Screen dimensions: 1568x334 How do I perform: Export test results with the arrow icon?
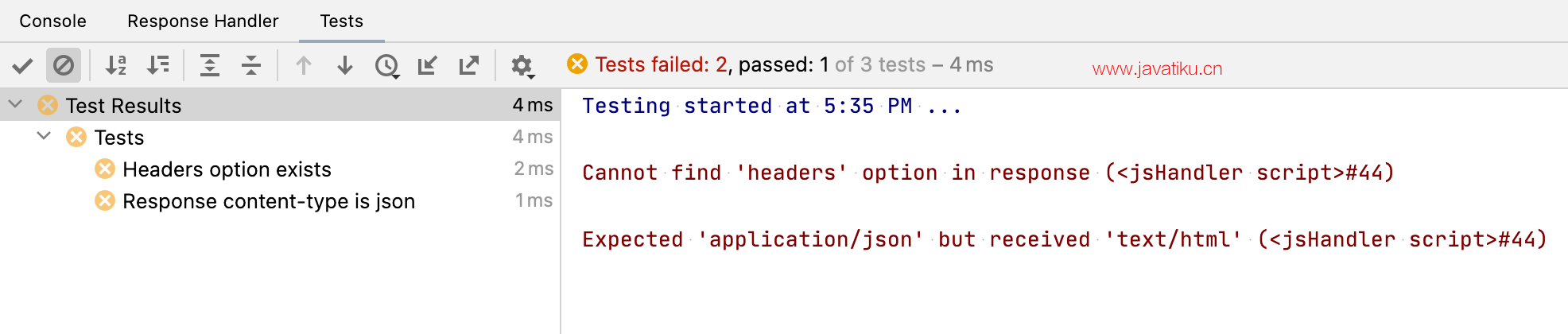click(x=469, y=65)
